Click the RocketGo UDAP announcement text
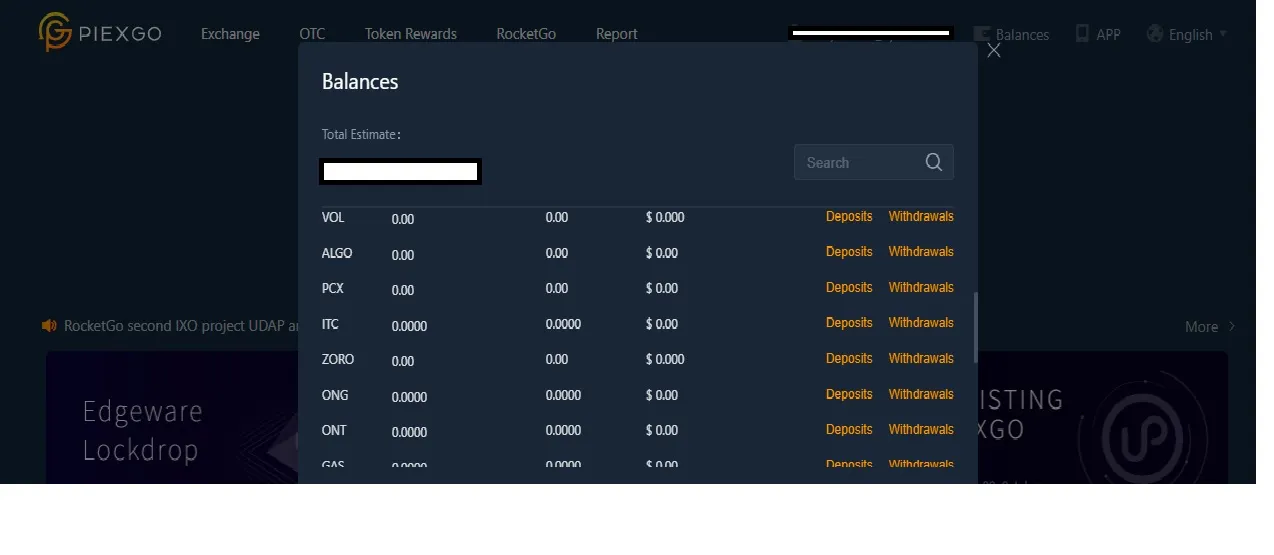 click(181, 326)
